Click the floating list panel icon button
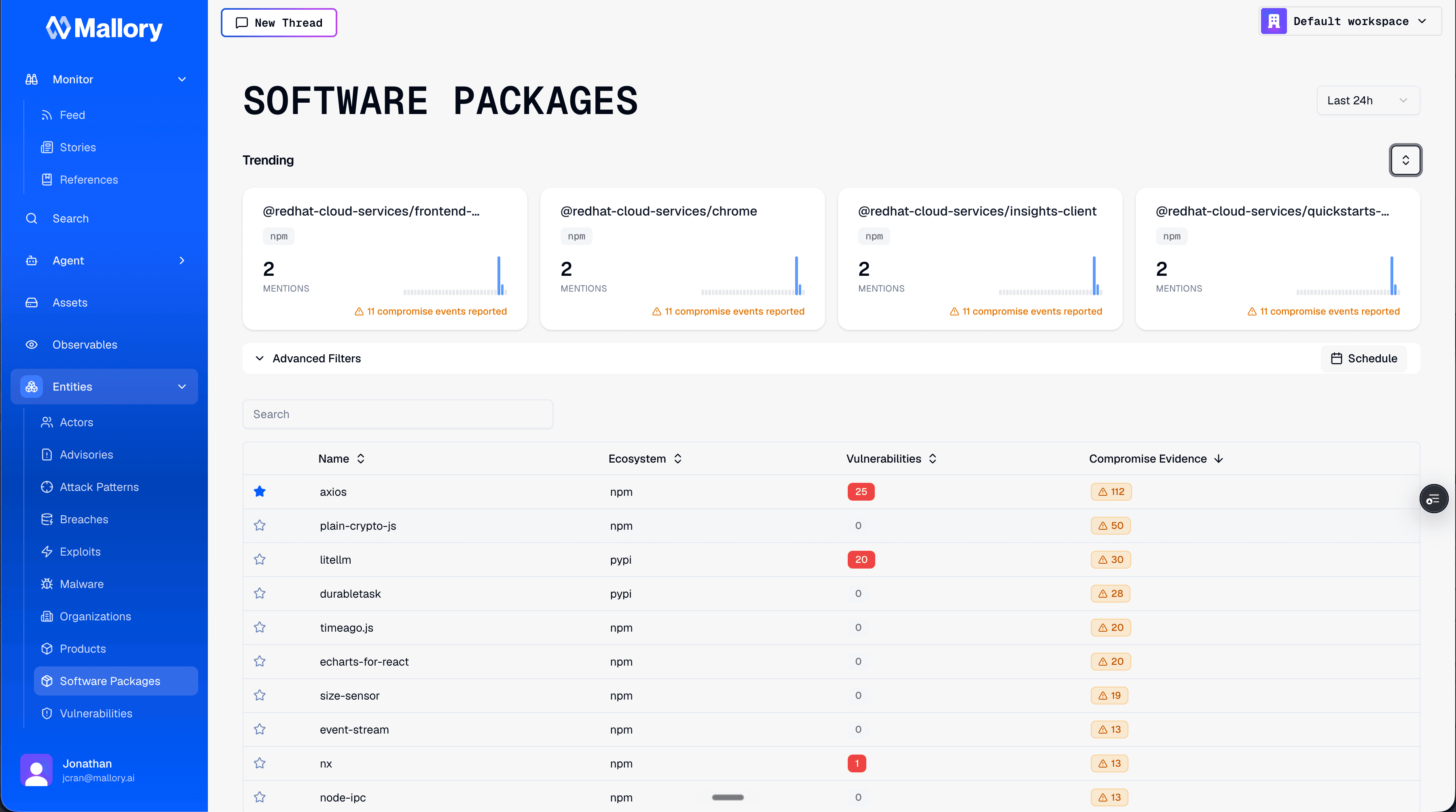This screenshot has height=812, width=1456. click(1433, 499)
